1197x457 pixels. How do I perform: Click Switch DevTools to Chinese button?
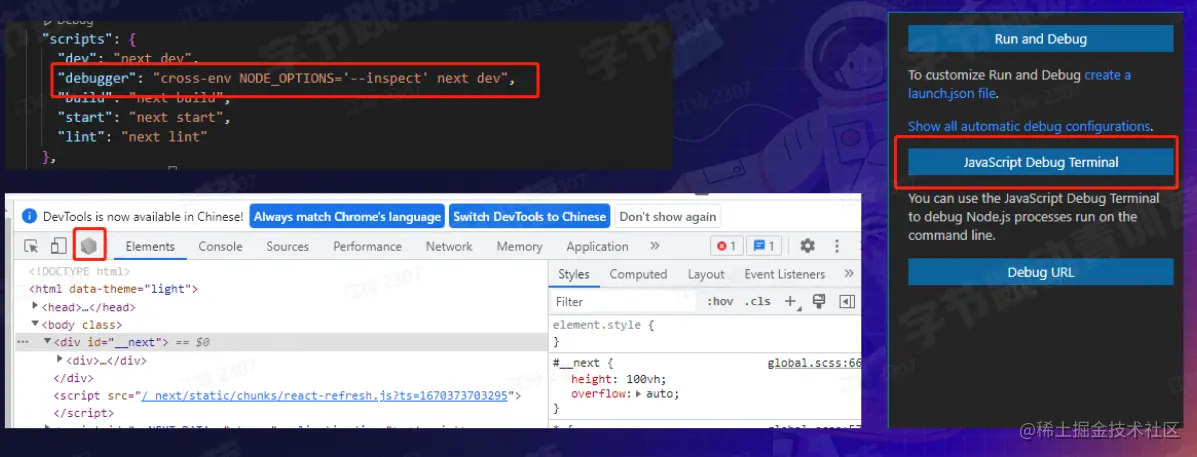pos(530,217)
